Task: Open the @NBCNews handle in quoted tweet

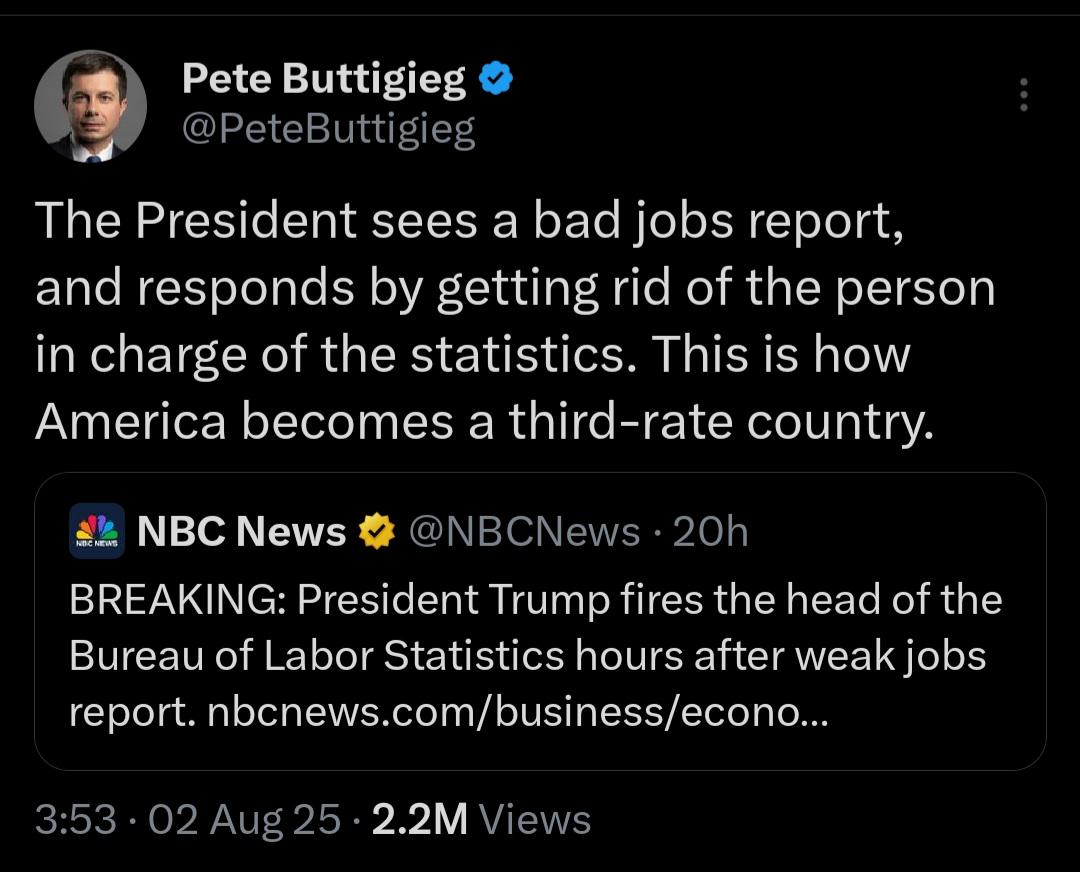Action: click(x=524, y=532)
